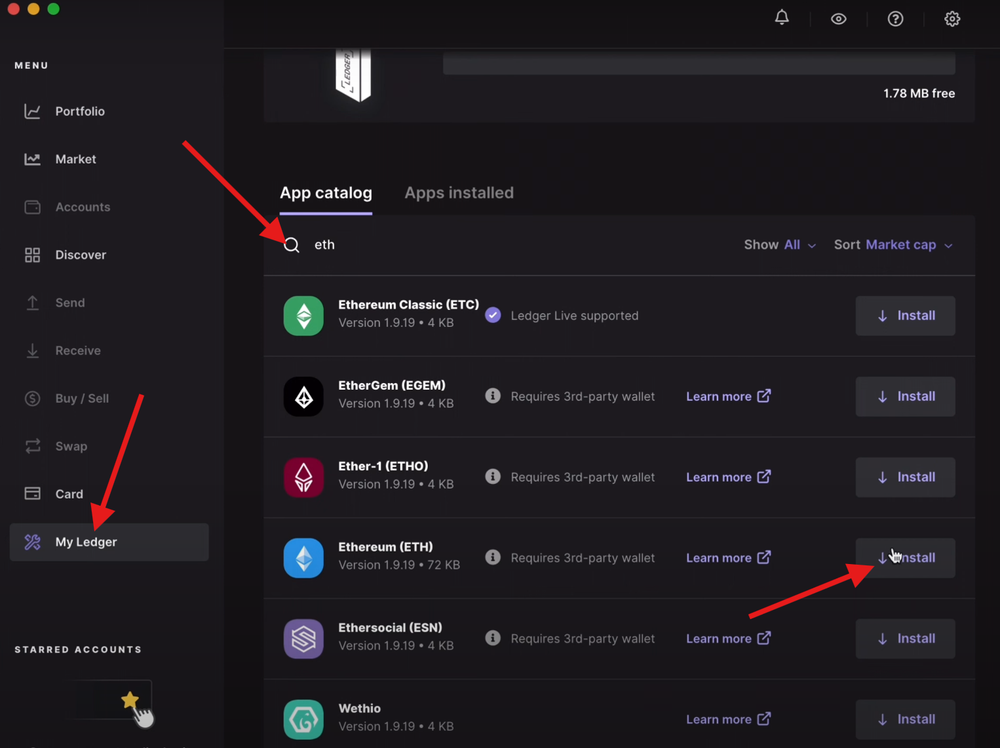Toggle discreet mode with the eye icon
This screenshot has width=1000, height=748.
tap(838, 18)
